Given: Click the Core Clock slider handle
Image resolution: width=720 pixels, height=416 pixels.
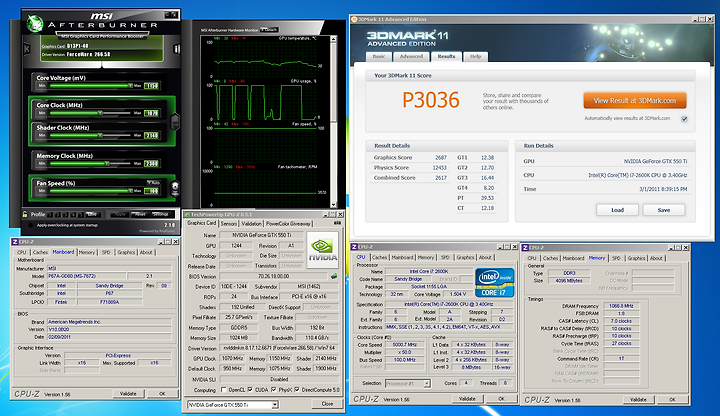Looking at the screenshot, I should tap(100, 112).
